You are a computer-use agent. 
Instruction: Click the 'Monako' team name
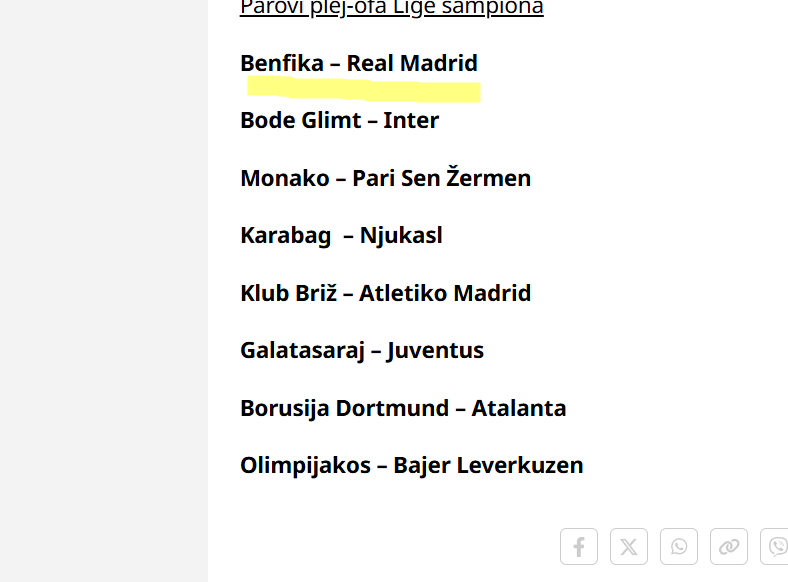click(285, 179)
